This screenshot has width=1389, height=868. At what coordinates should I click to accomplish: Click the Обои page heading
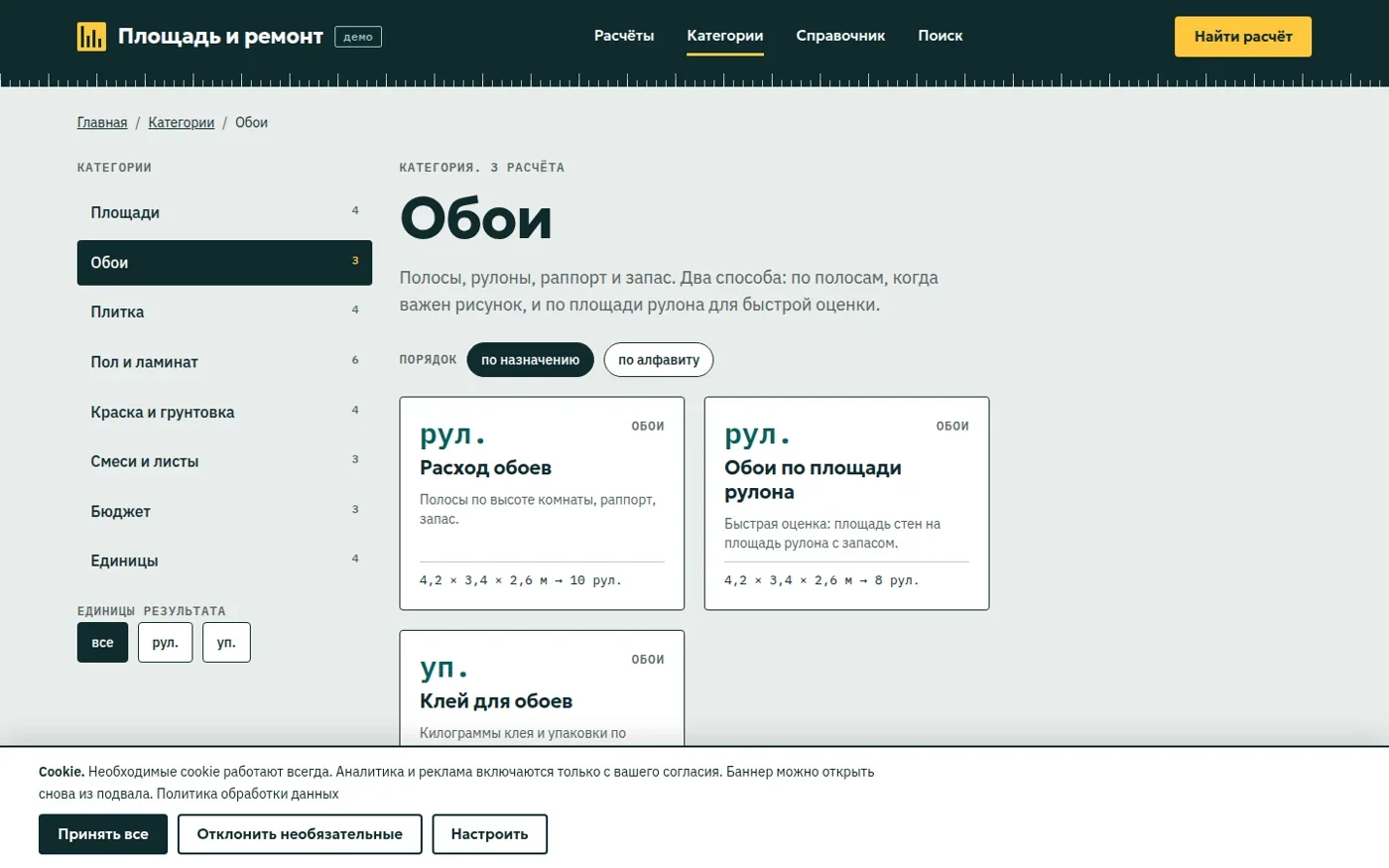pos(476,218)
